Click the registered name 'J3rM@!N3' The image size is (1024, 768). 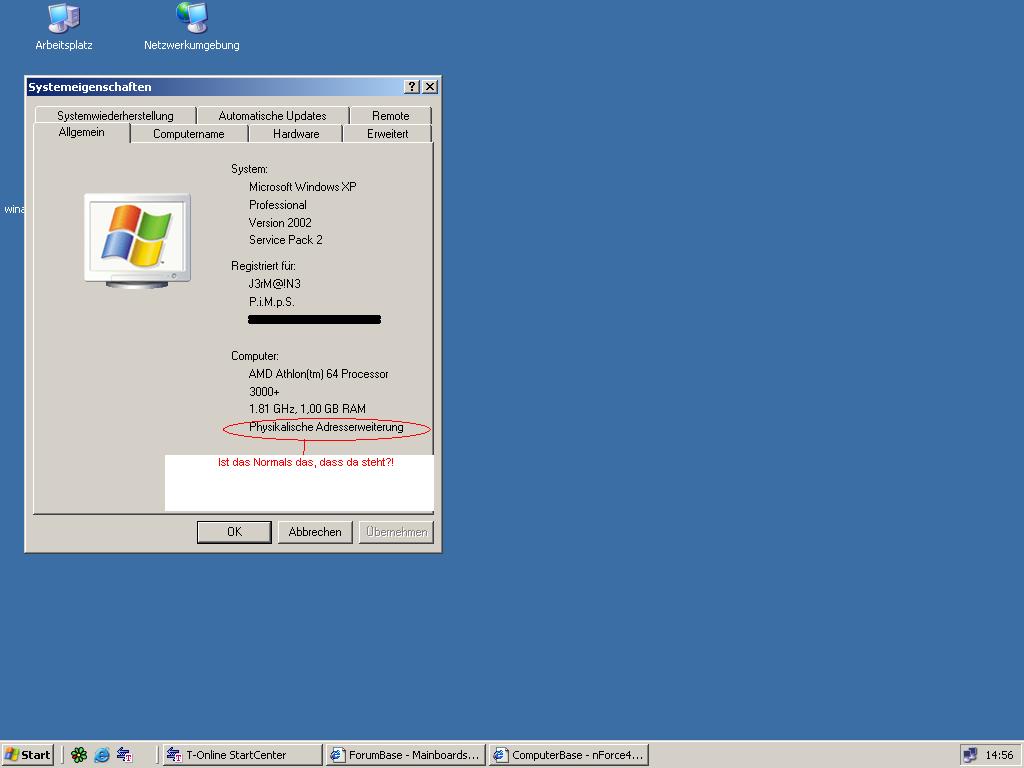point(274,284)
